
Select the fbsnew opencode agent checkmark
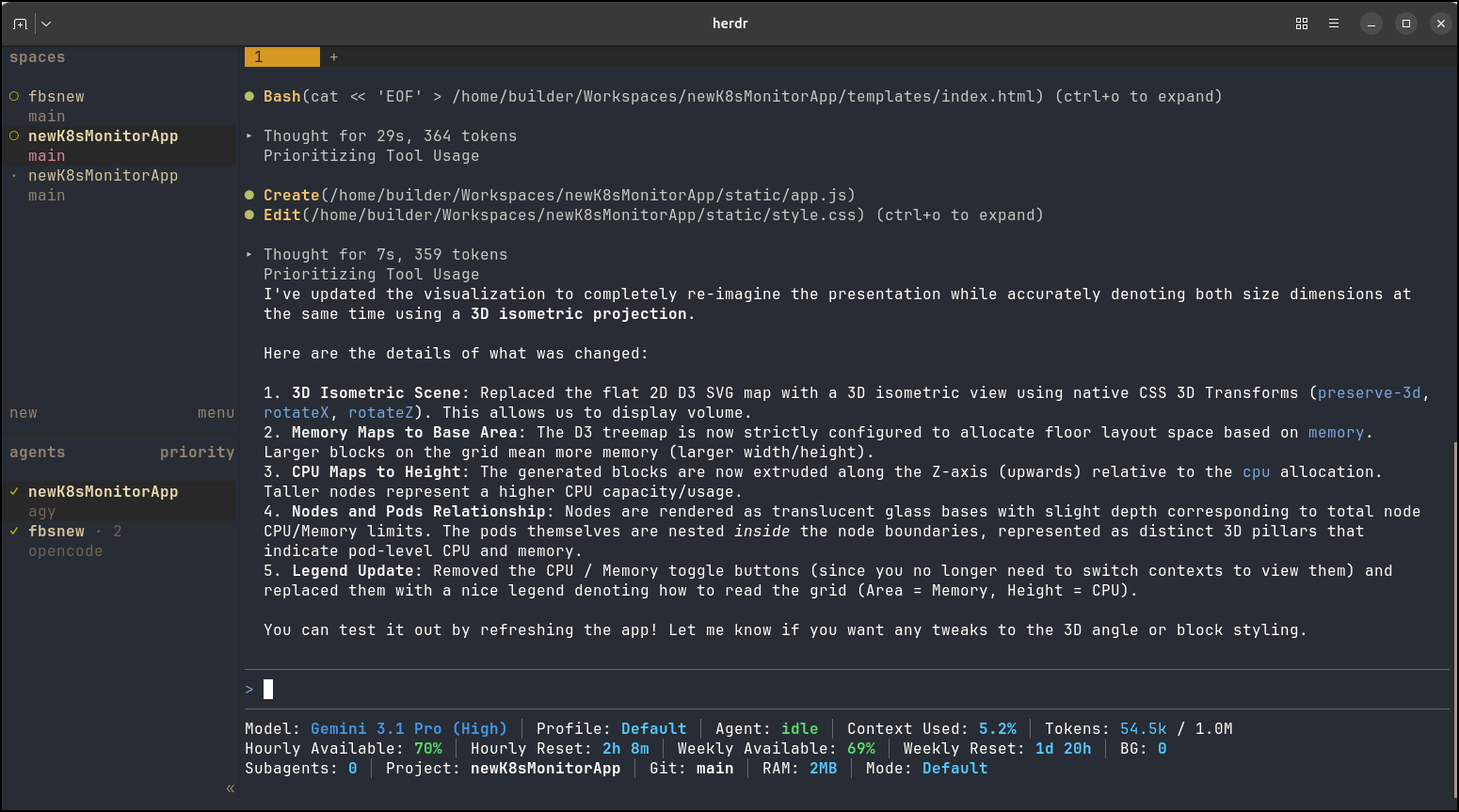click(14, 532)
